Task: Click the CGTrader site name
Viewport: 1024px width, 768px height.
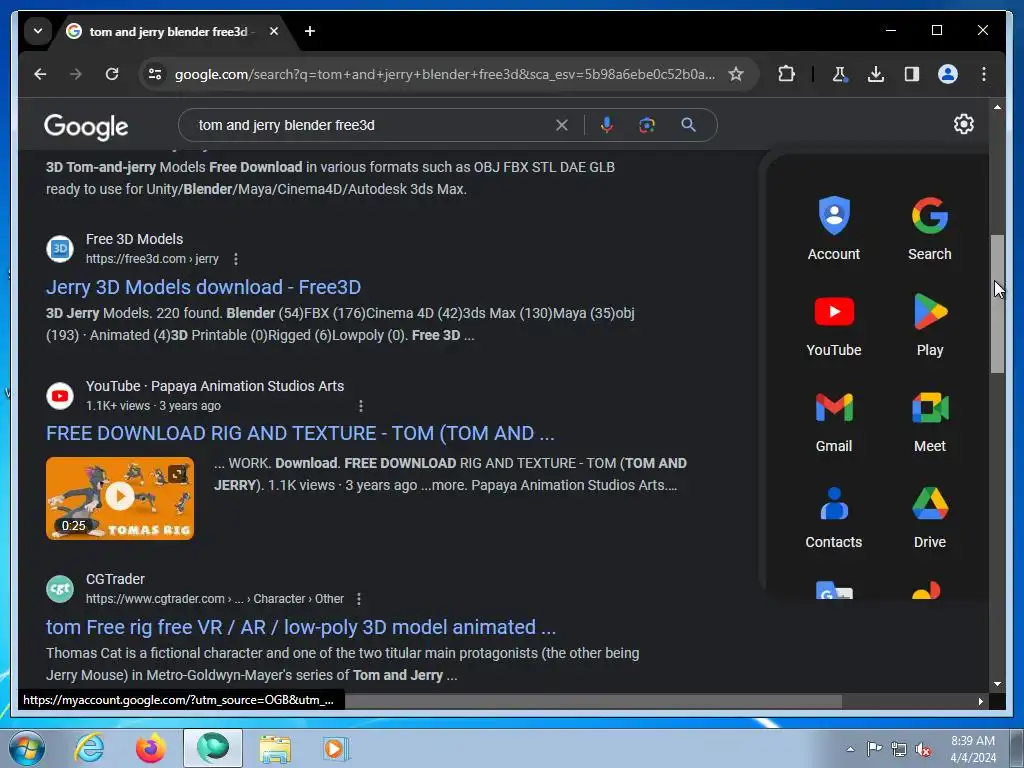Action: click(115, 579)
